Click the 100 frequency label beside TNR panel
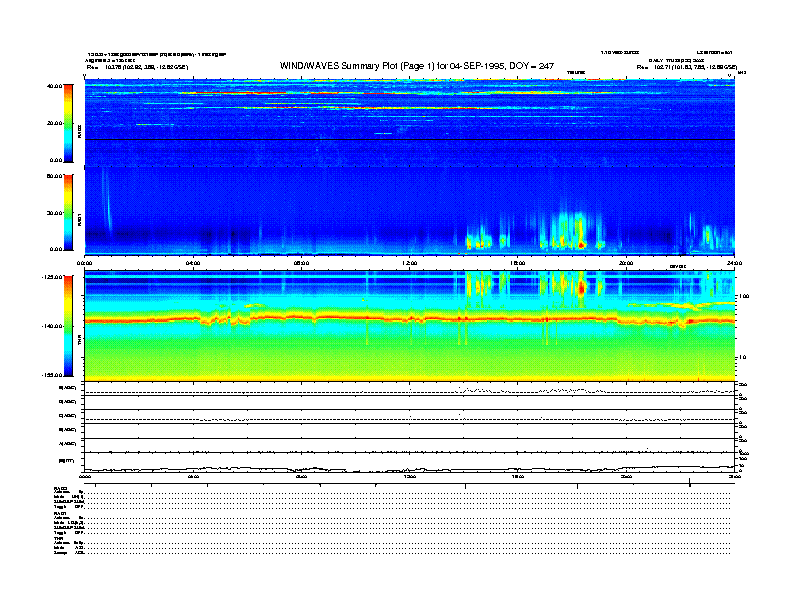The height and width of the screenshot is (612, 792). tap(744, 296)
